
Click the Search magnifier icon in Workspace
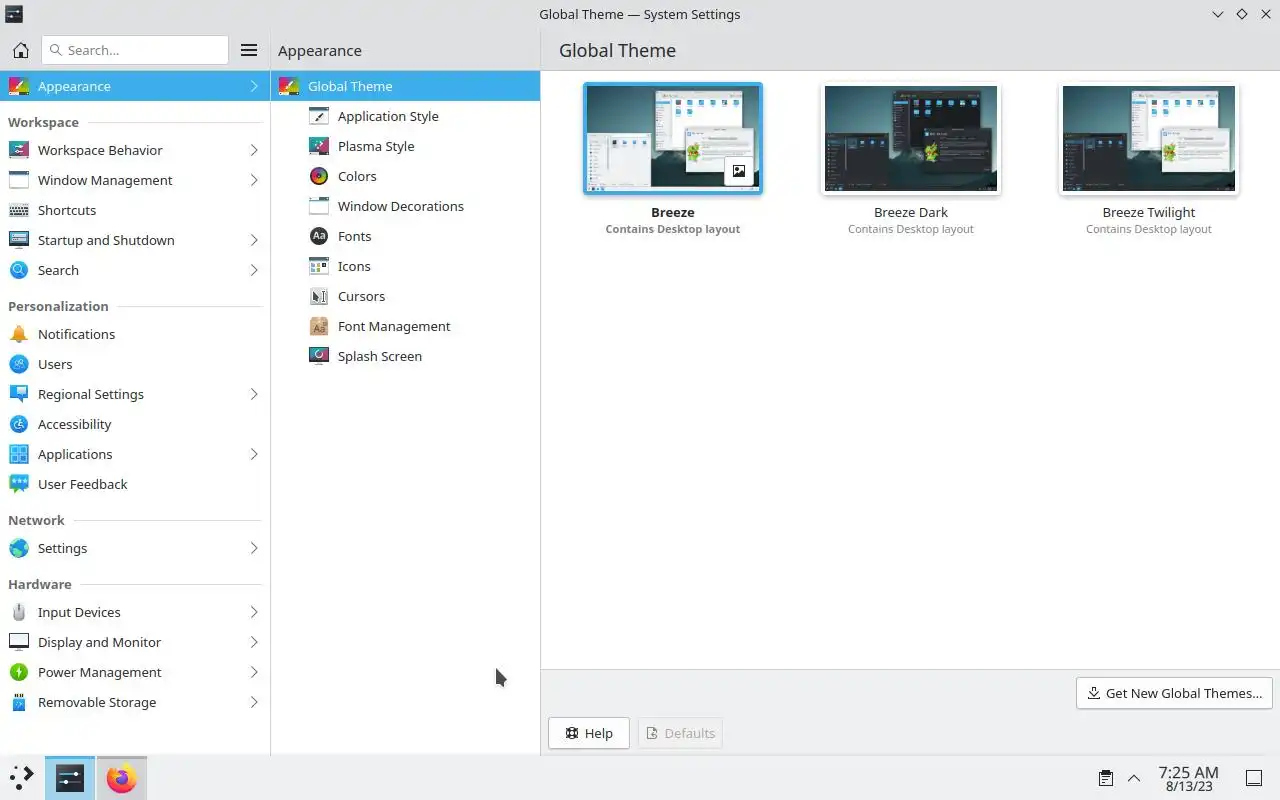point(18,270)
